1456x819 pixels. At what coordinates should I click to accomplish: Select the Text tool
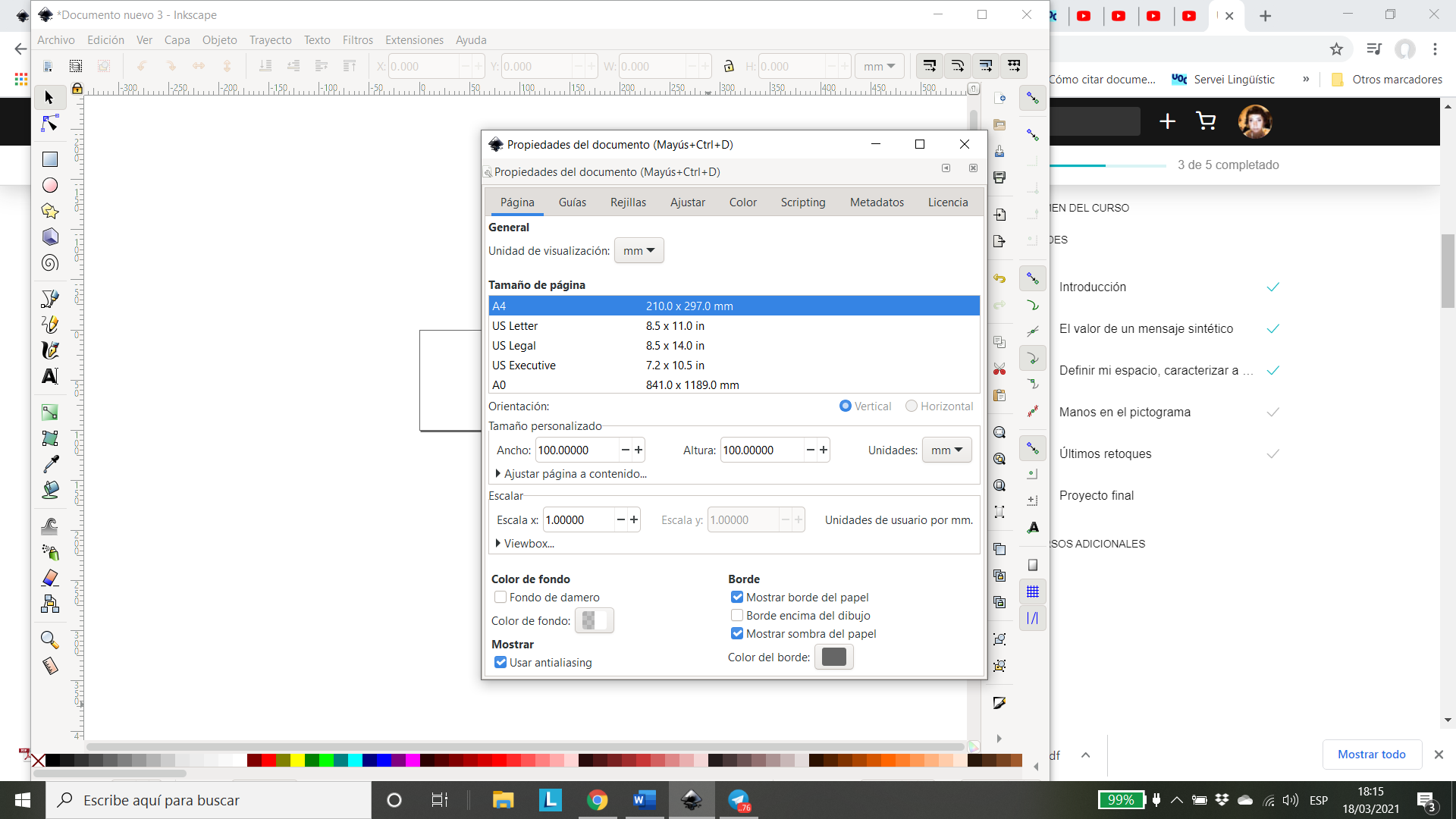tap(49, 377)
